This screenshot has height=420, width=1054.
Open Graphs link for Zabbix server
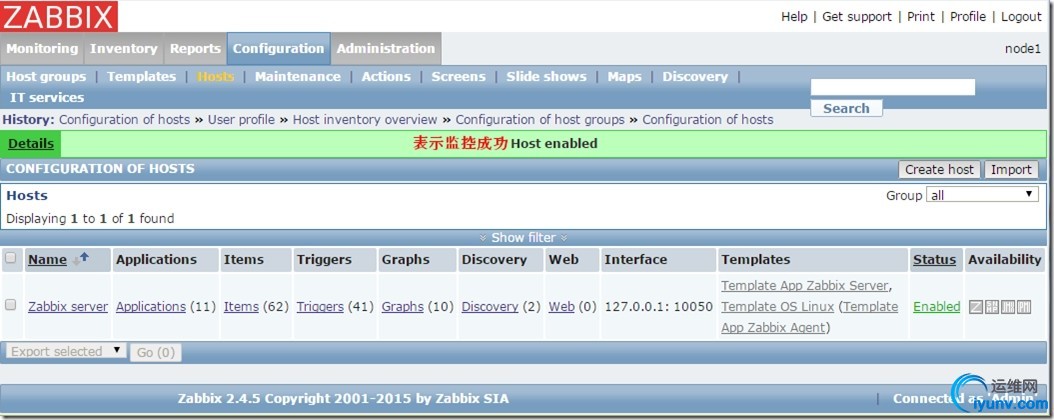[x=403, y=306]
